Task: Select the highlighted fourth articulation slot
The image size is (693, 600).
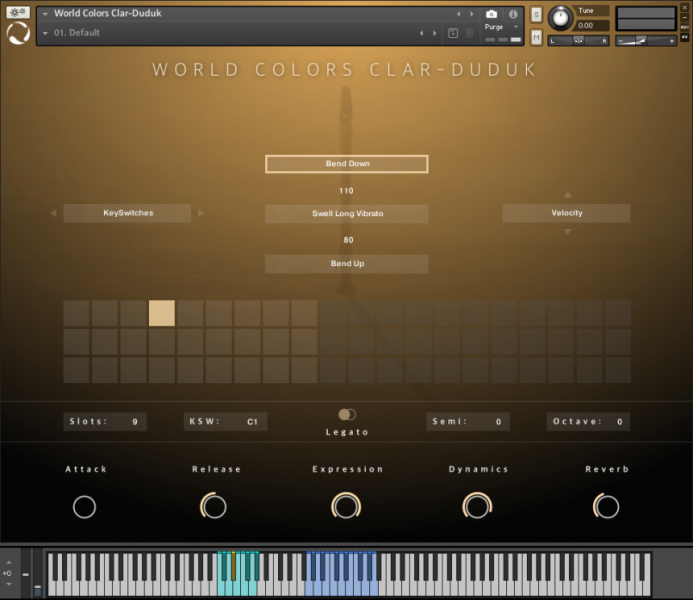Action: [162, 313]
